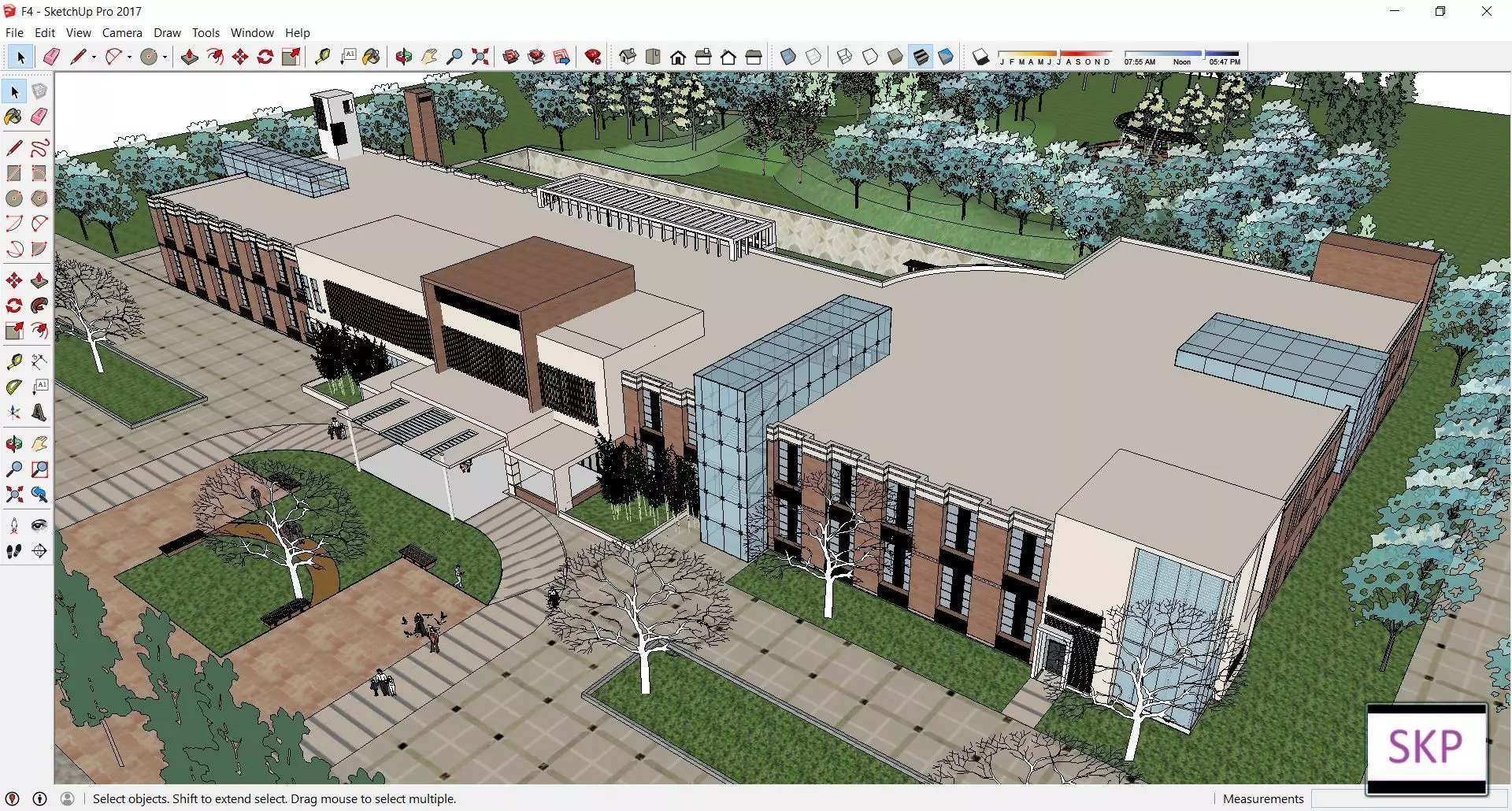Enable Shaded face style

click(x=895, y=57)
